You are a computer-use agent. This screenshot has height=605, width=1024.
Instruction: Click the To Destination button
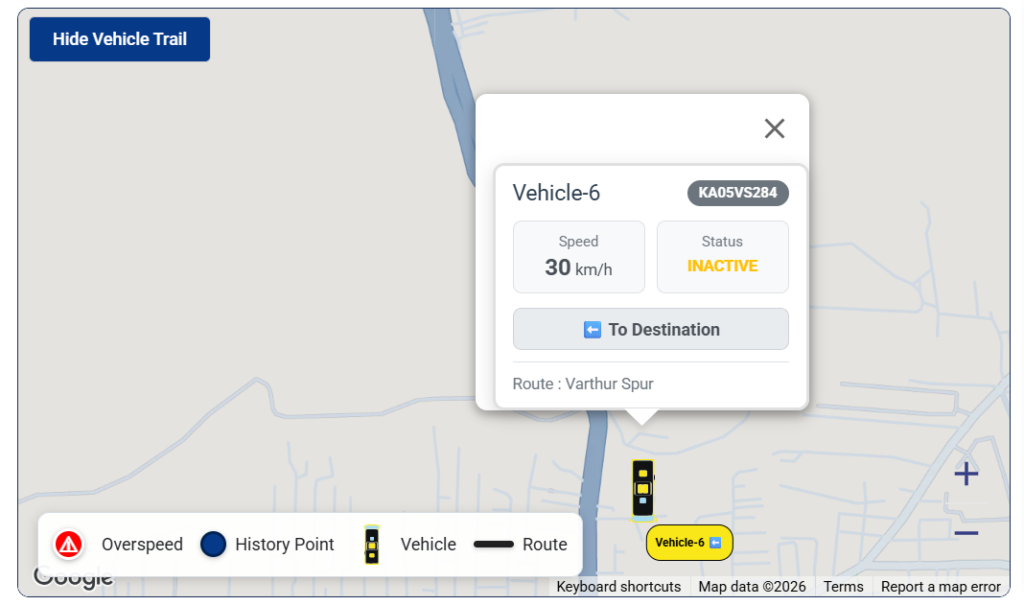[x=650, y=329]
